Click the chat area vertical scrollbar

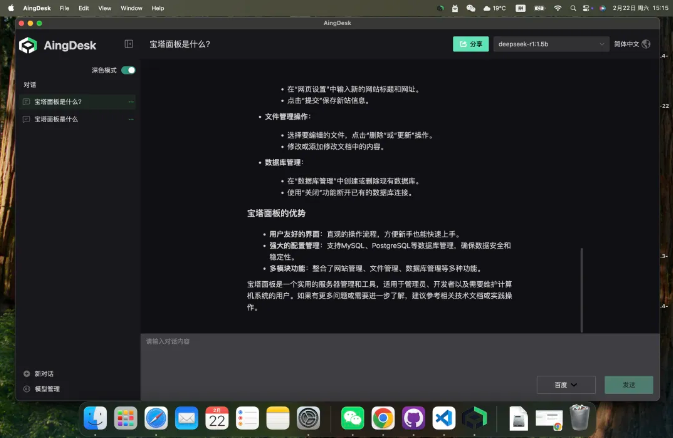click(582, 290)
